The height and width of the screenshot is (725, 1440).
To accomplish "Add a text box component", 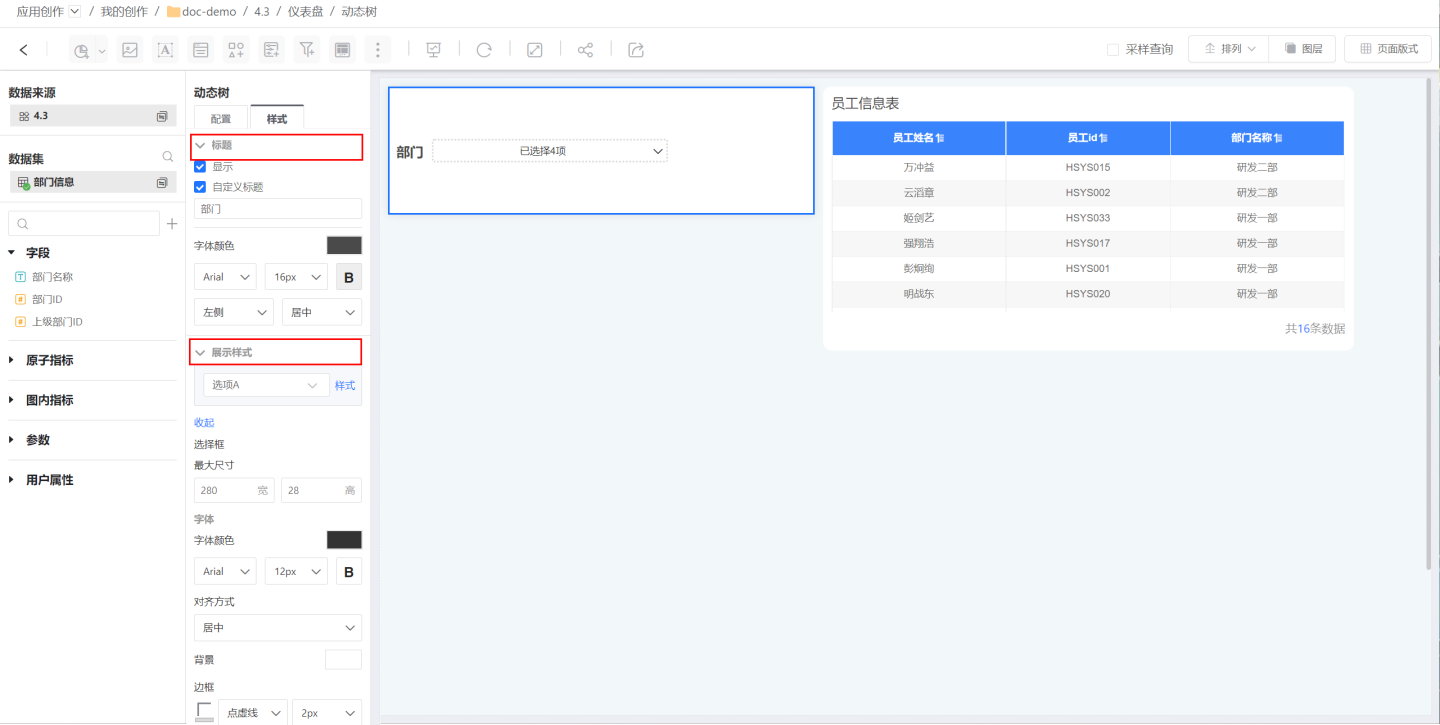I will coord(165,50).
